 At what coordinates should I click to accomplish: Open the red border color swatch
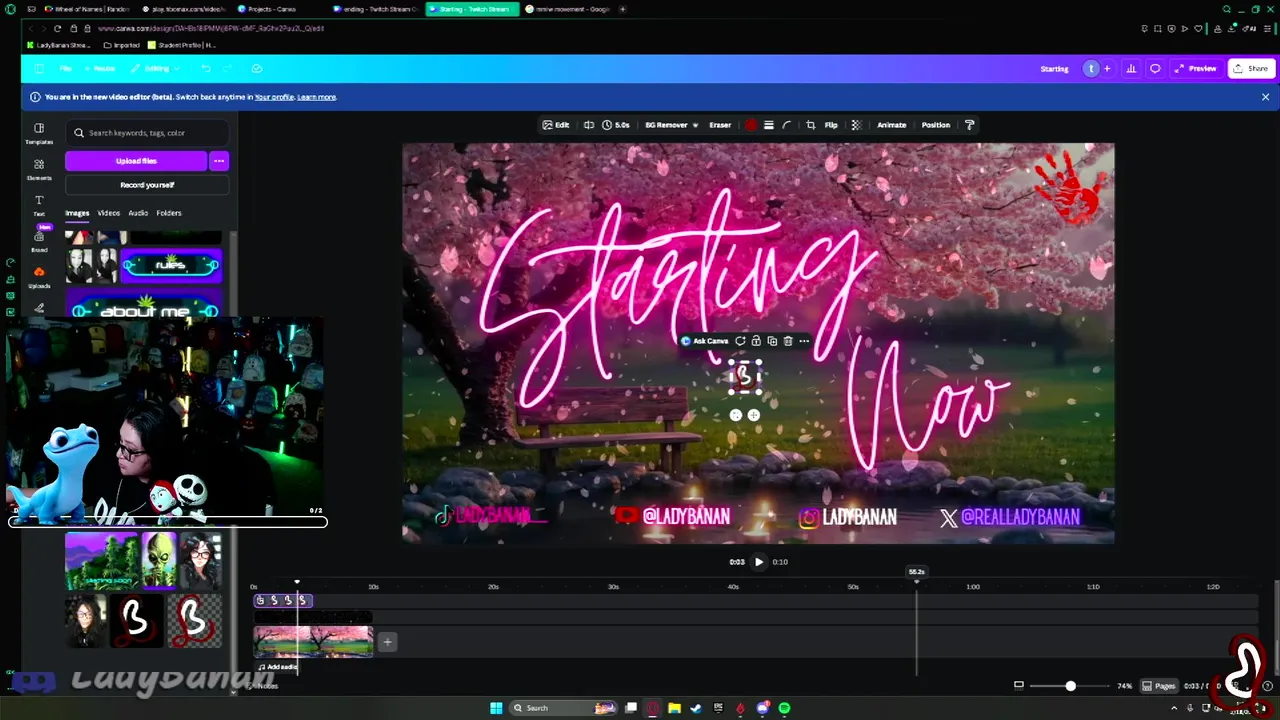[x=751, y=125]
